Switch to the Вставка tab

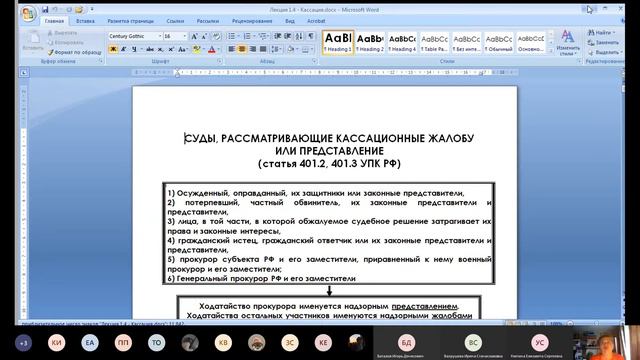[85, 21]
